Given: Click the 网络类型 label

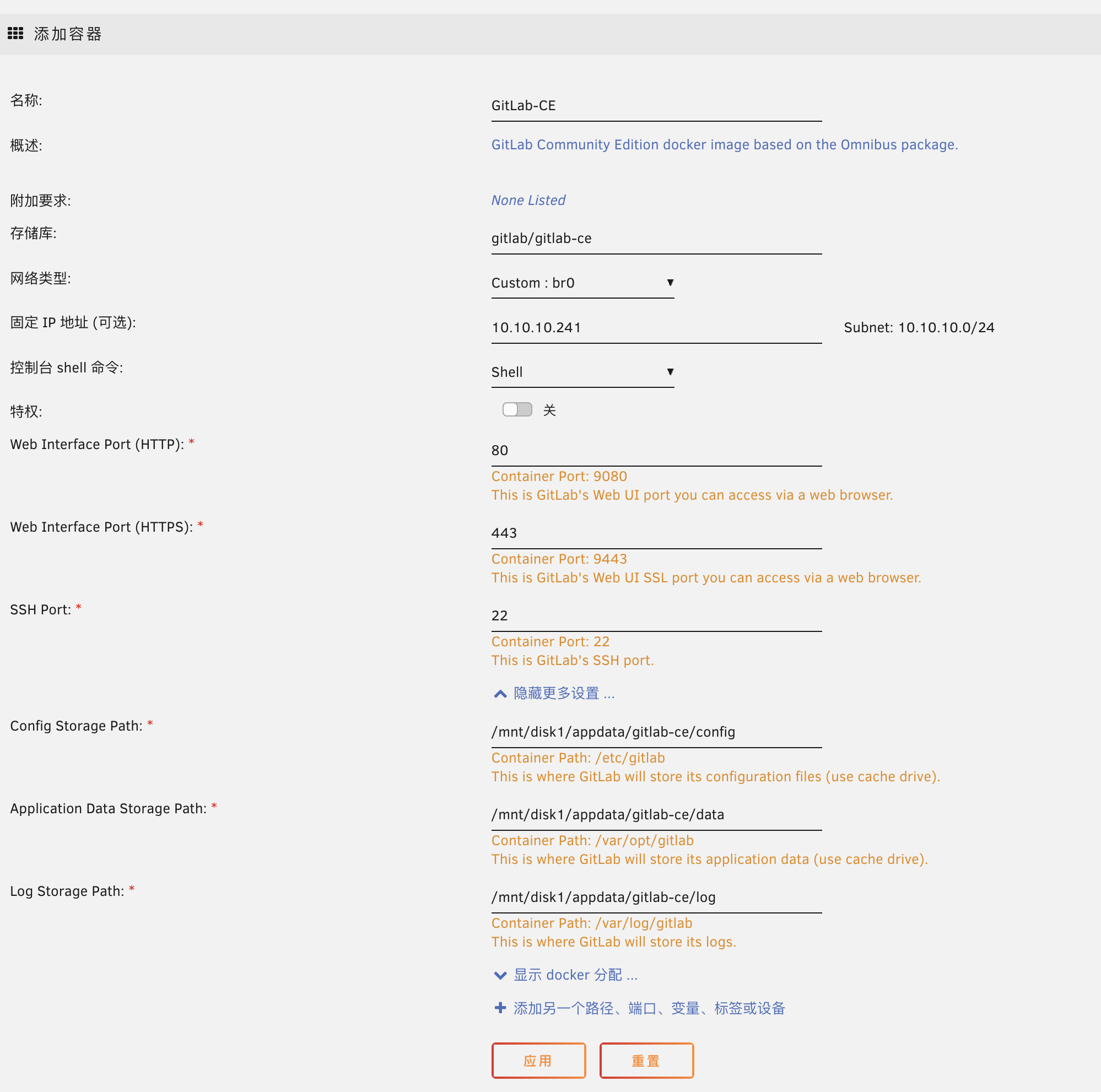Looking at the screenshot, I should (40, 278).
